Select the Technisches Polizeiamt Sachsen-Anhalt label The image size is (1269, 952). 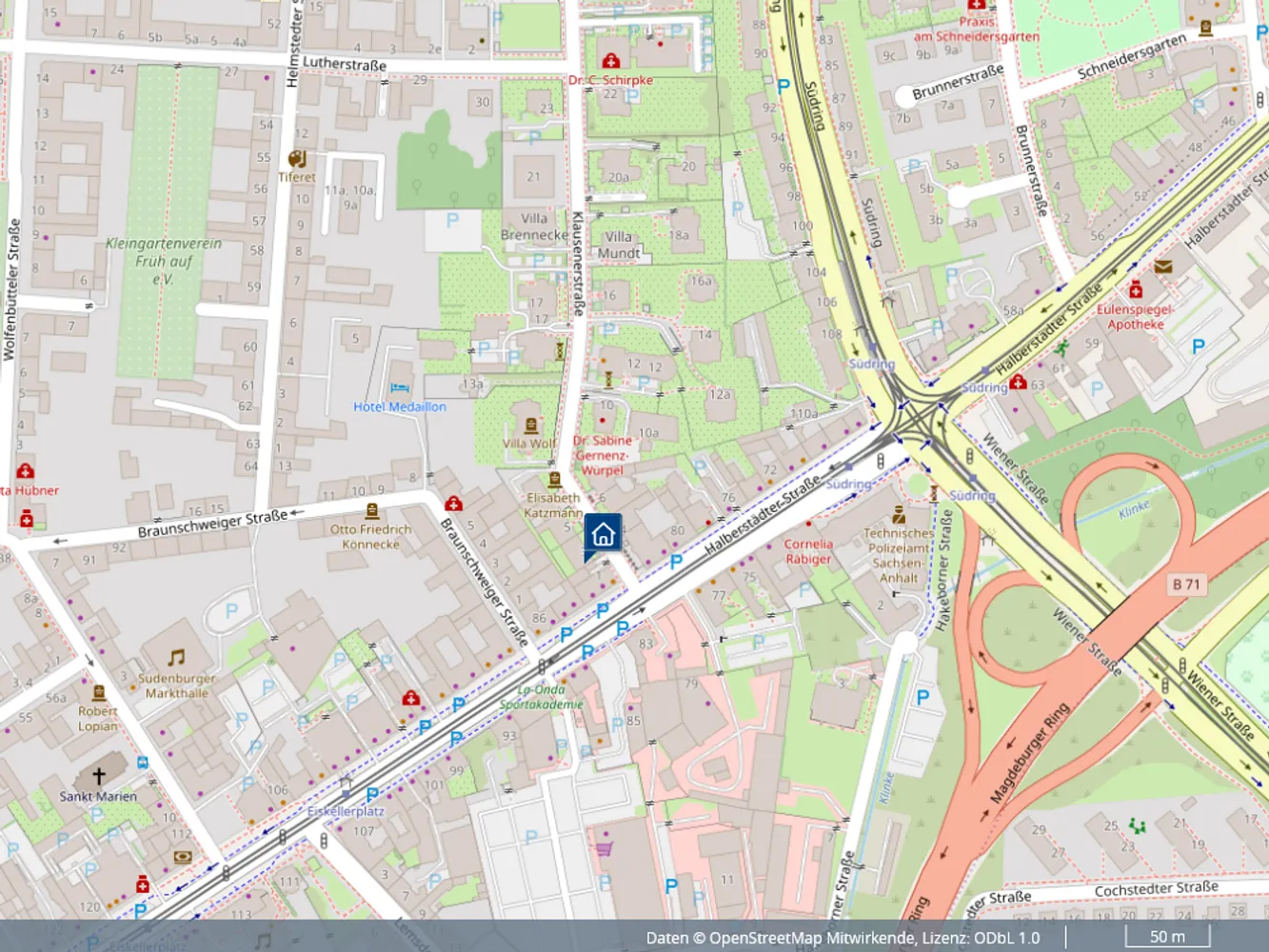[899, 556]
